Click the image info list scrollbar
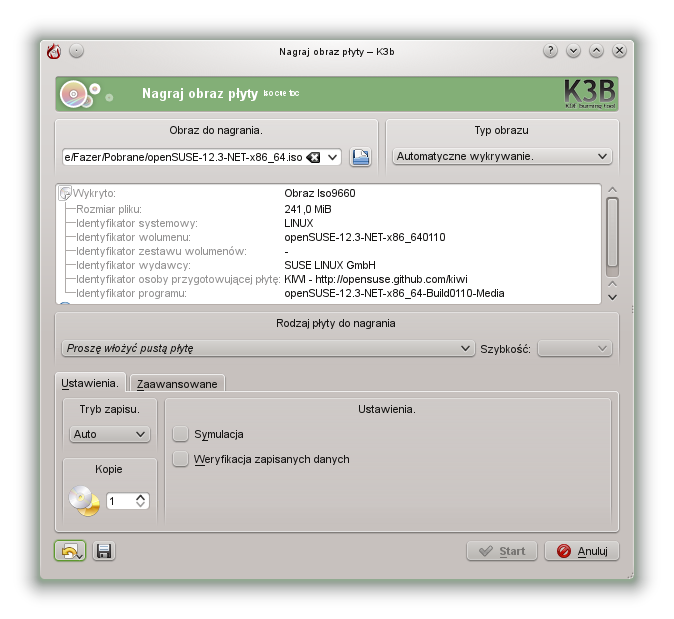This screenshot has height=619, width=674. [613, 230]
